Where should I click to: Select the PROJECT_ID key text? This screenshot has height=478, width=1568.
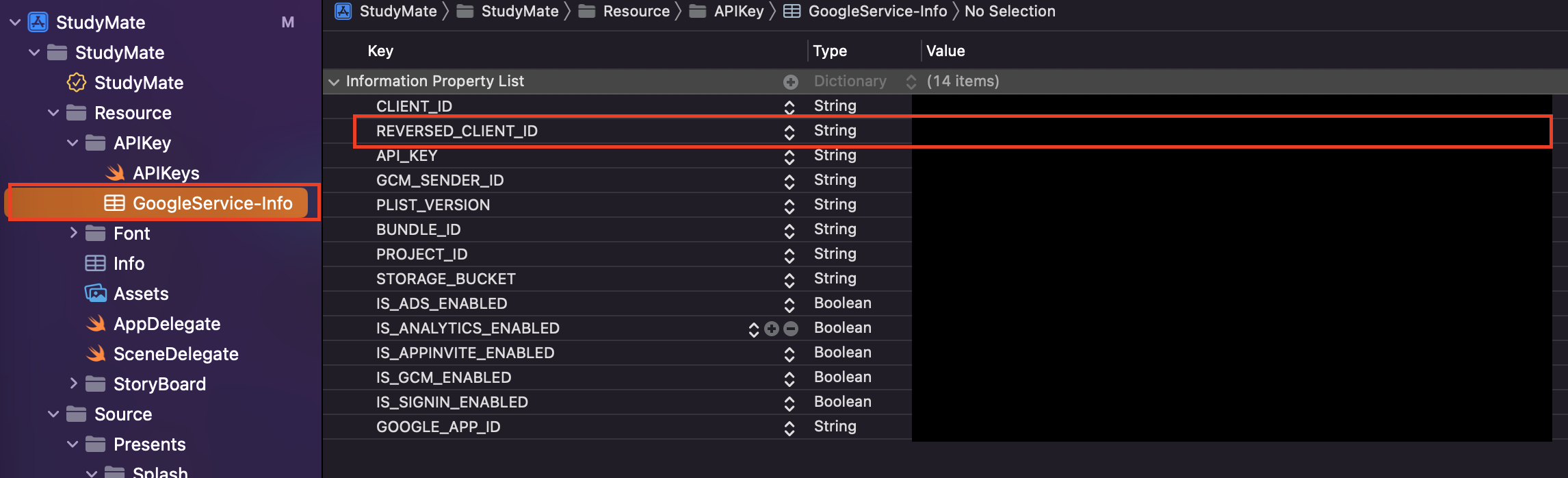tap(421, 254)
